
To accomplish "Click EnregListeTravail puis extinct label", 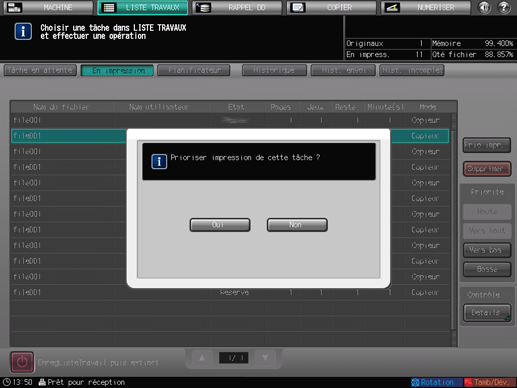I will (98, 363).
